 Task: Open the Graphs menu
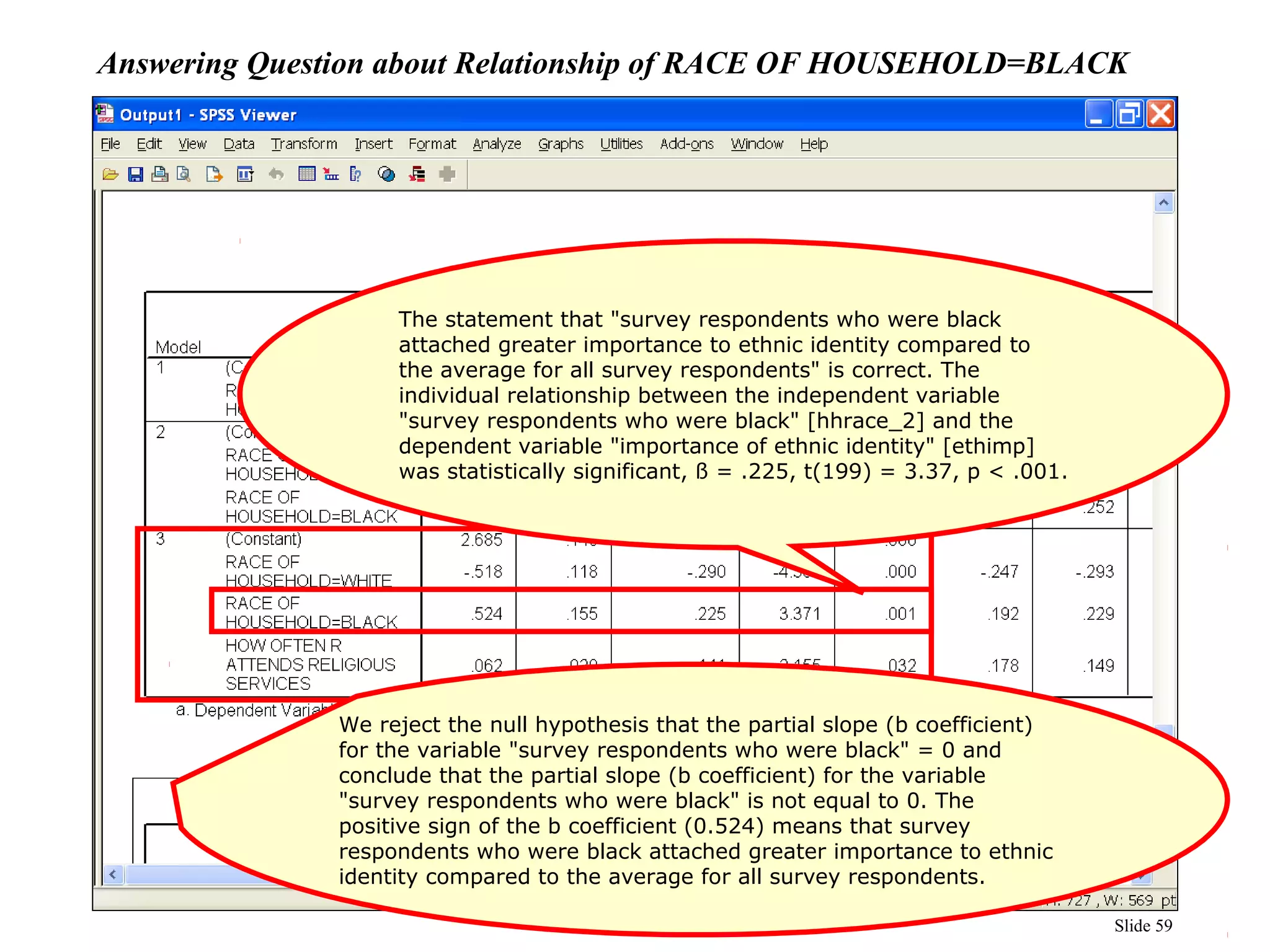coord(561,144)
